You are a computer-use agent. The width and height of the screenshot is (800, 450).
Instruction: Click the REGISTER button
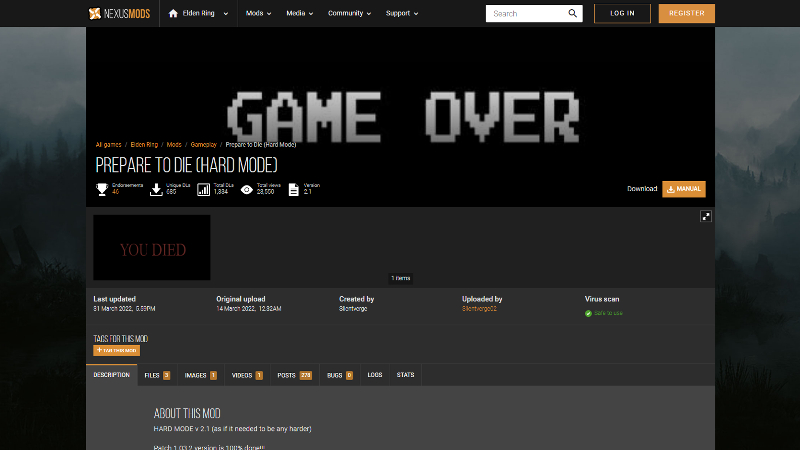click(x=686, y=13)
